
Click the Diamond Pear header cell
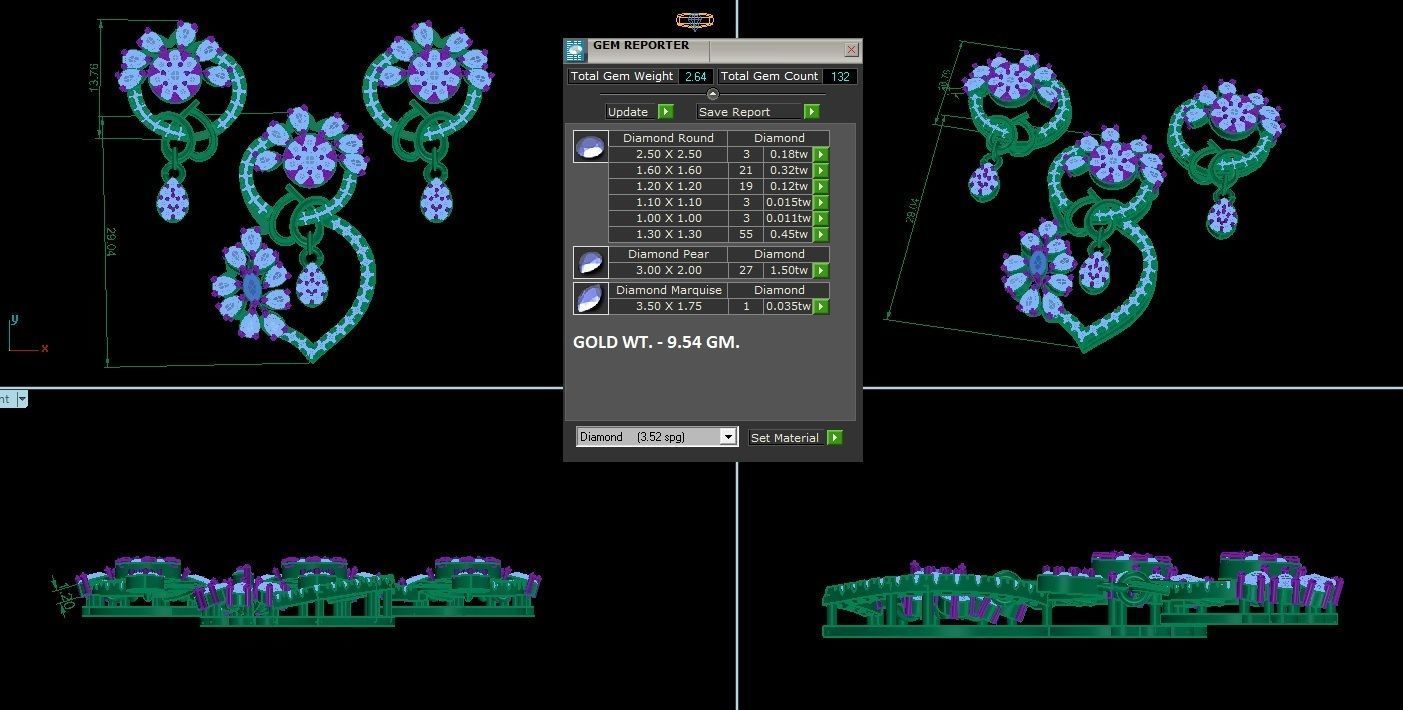668,254
